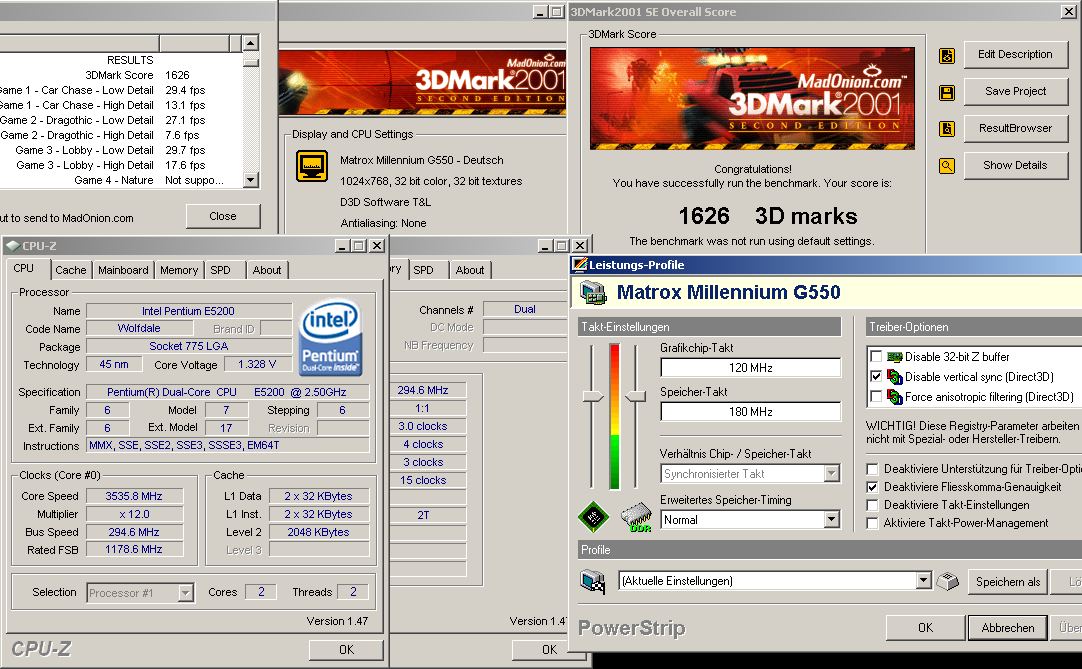Click the Speicher-Takt slider handle
1082x669 pixels.
coord(636,396)
